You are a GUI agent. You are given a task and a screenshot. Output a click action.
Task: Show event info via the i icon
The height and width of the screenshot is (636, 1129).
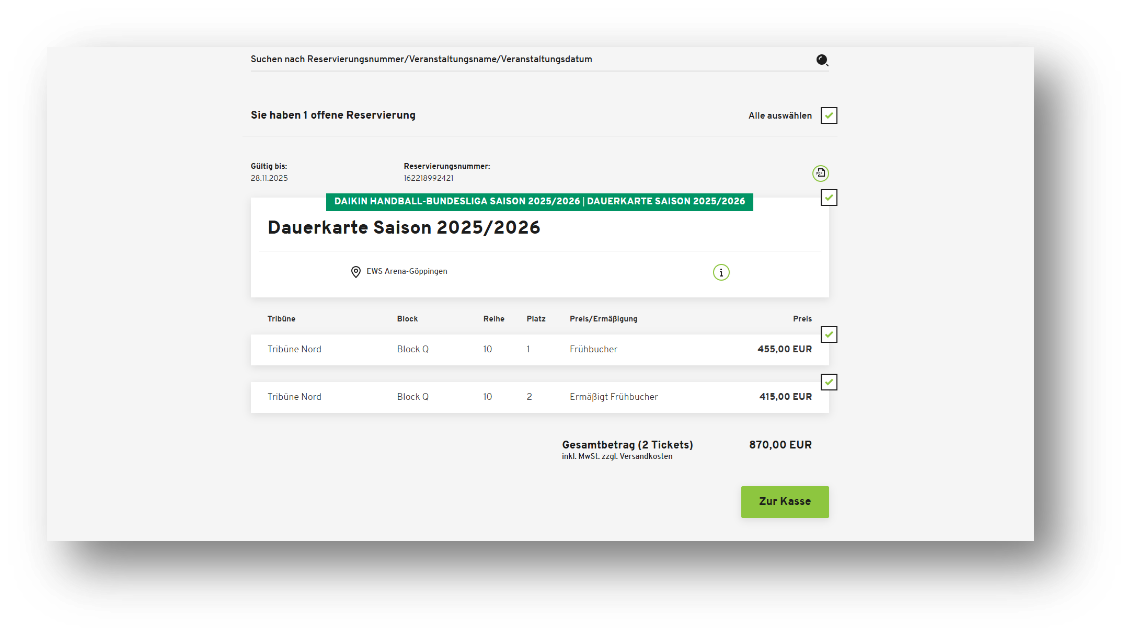tap(721, 272)
